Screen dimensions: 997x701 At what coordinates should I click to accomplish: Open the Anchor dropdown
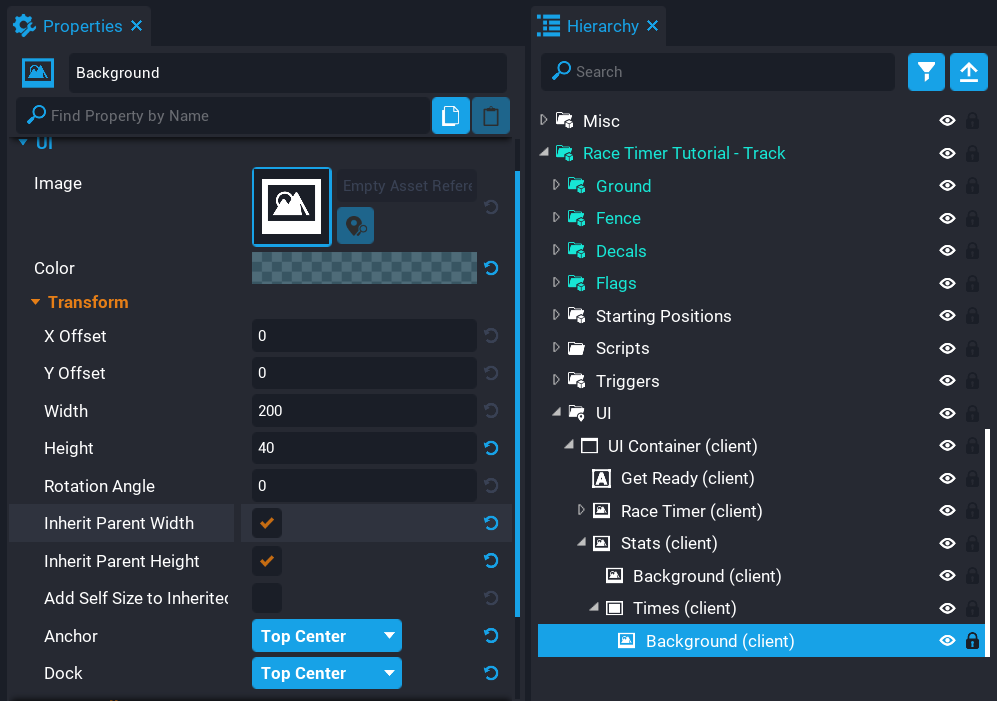pos(326,635)
